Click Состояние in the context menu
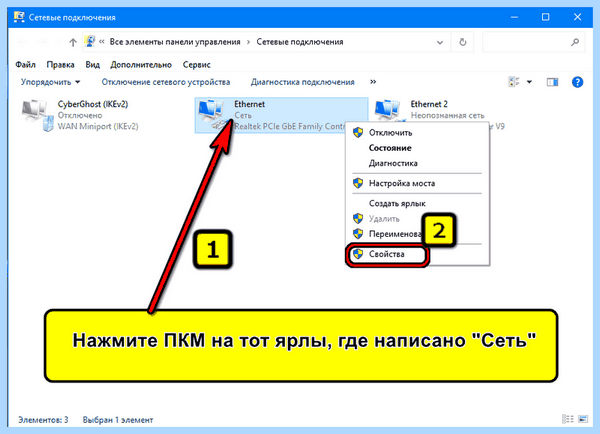 pyautogui.click(x=390, y=148)
